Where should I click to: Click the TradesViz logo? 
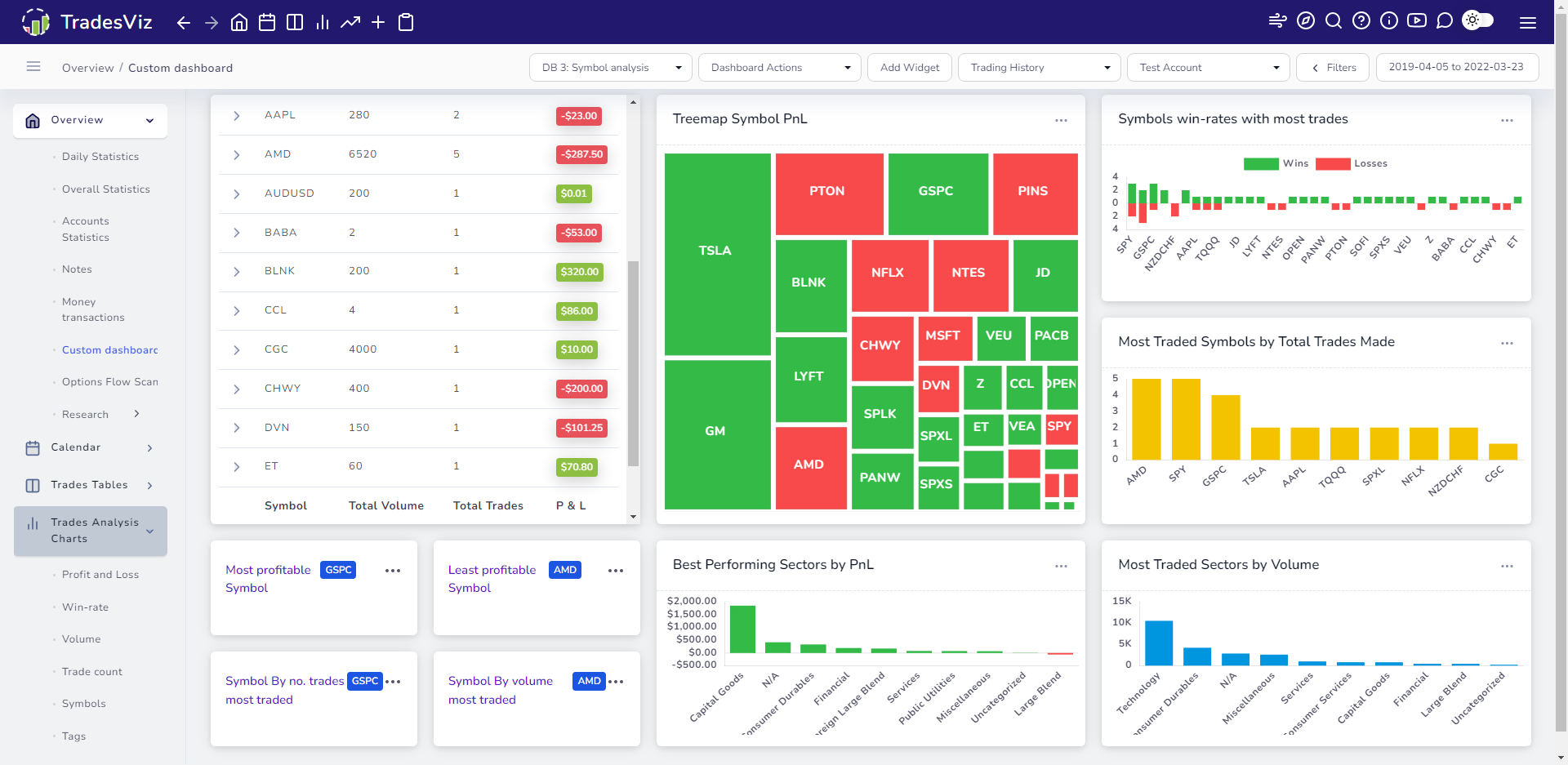(87, 22)
